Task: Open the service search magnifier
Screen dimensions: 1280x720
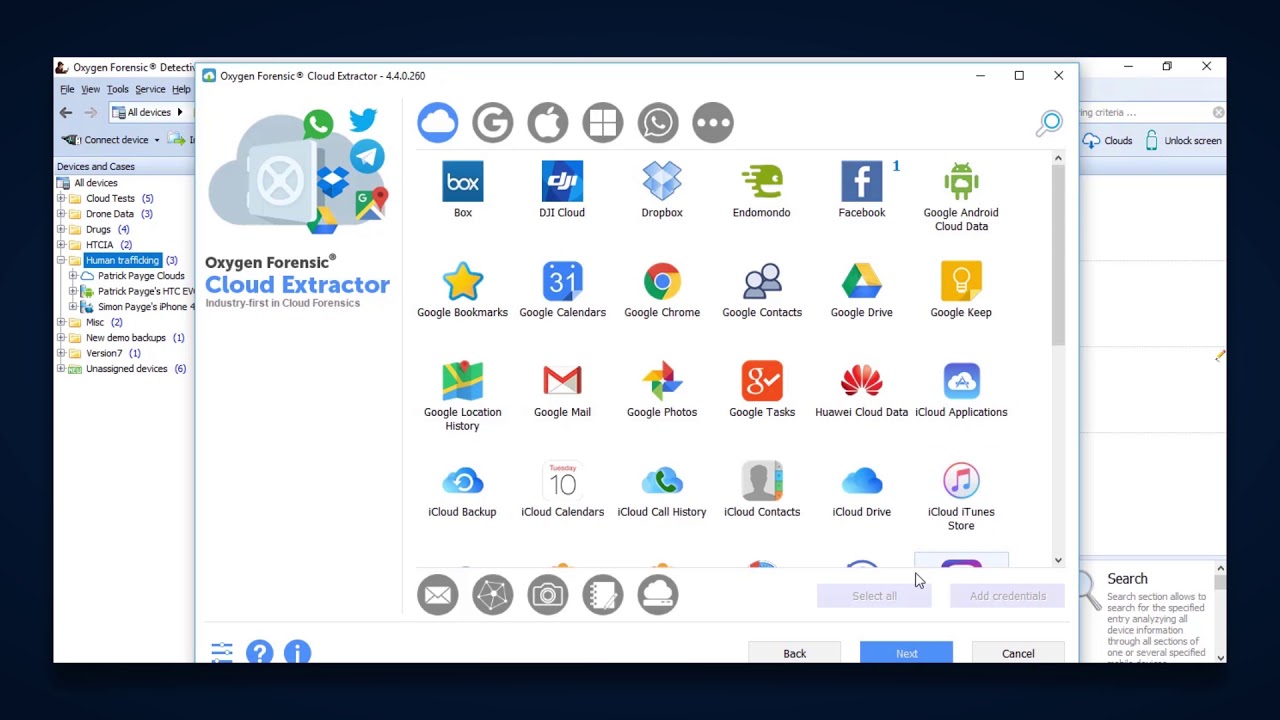Action: (x=1049, y=123)
